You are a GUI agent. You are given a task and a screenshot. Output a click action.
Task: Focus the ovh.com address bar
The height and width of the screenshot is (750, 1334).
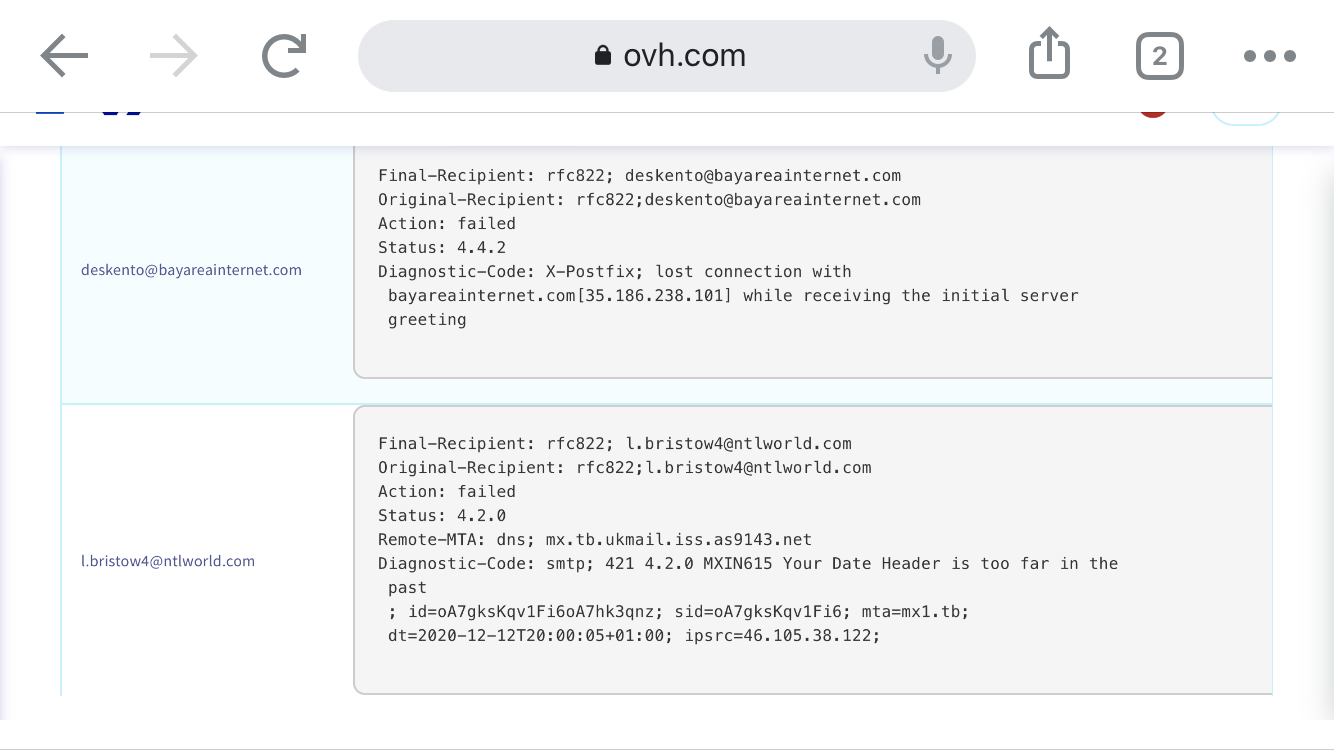tap(684, 56)
